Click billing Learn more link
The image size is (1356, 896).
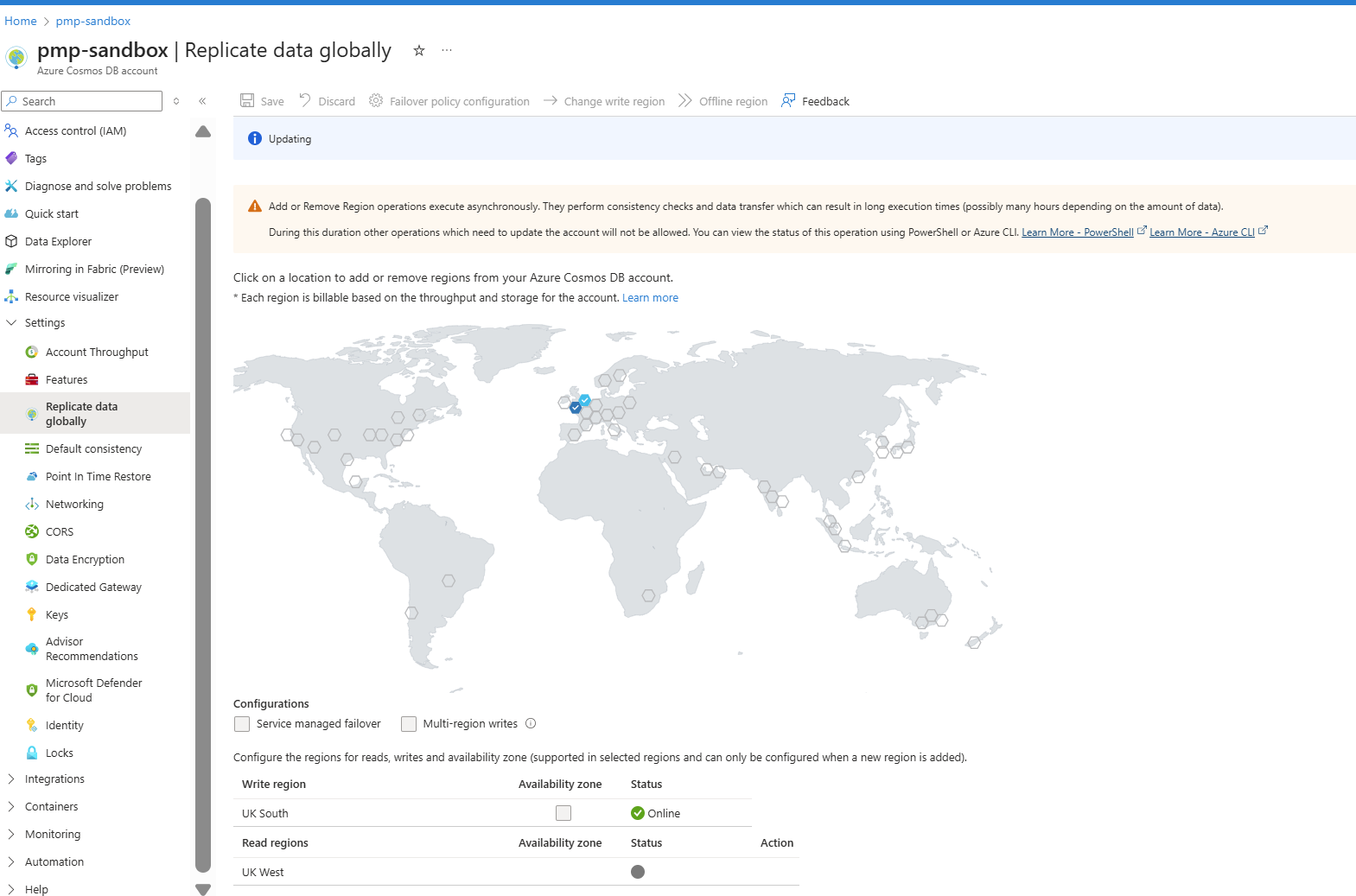(650, 298)
